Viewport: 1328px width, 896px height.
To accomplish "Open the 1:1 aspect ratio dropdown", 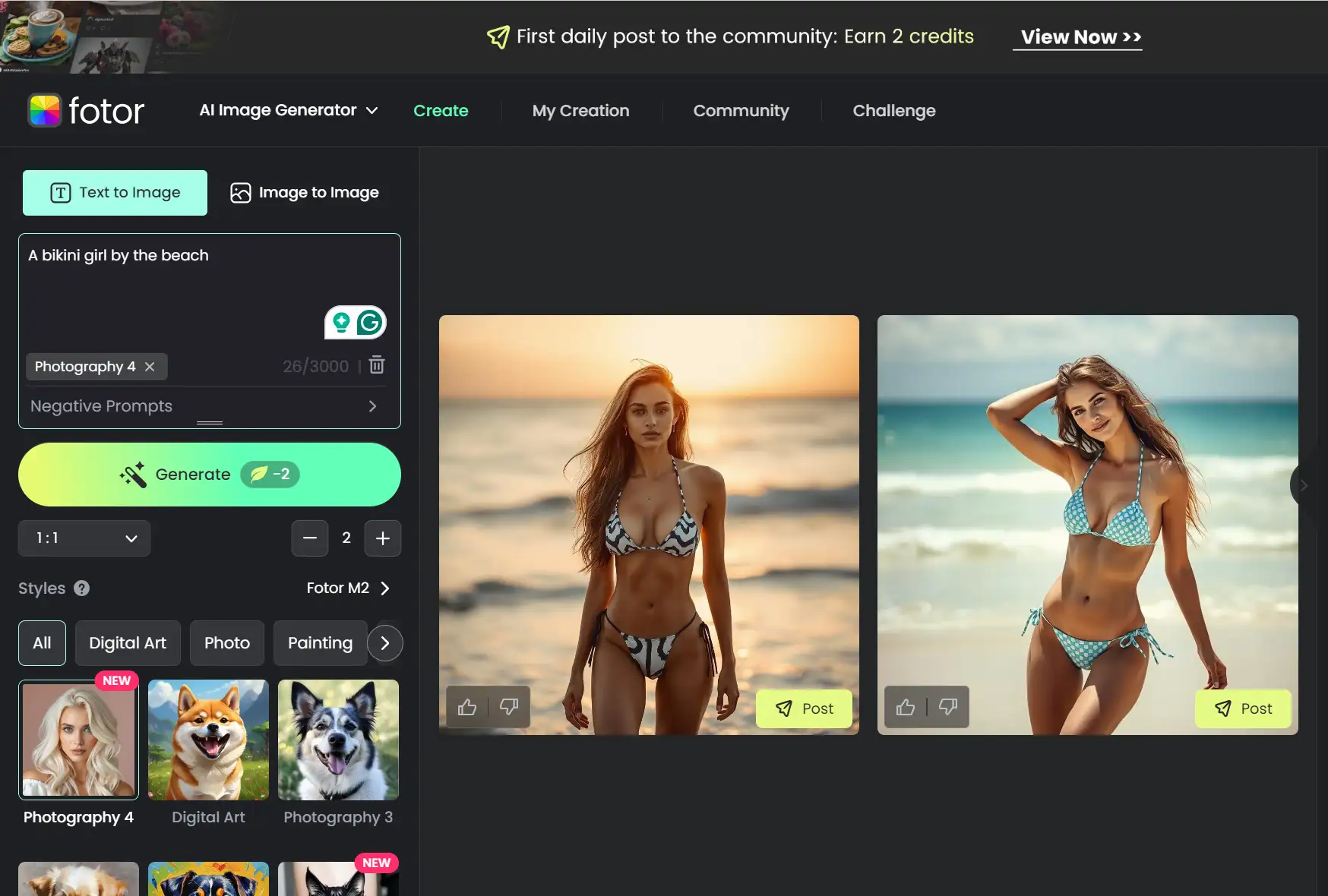I will 84,538.
